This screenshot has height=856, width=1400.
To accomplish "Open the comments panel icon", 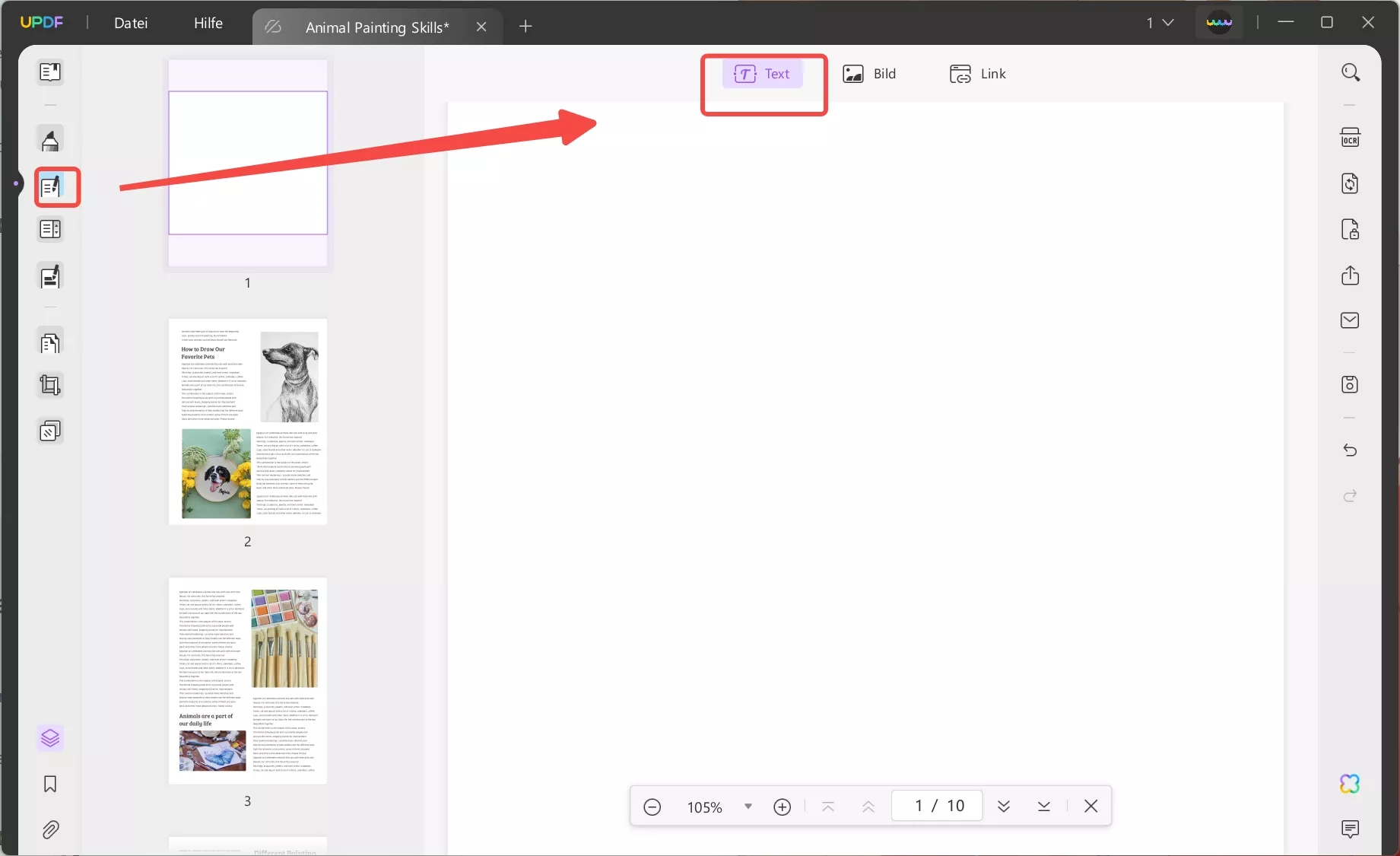I will 1351,829.
